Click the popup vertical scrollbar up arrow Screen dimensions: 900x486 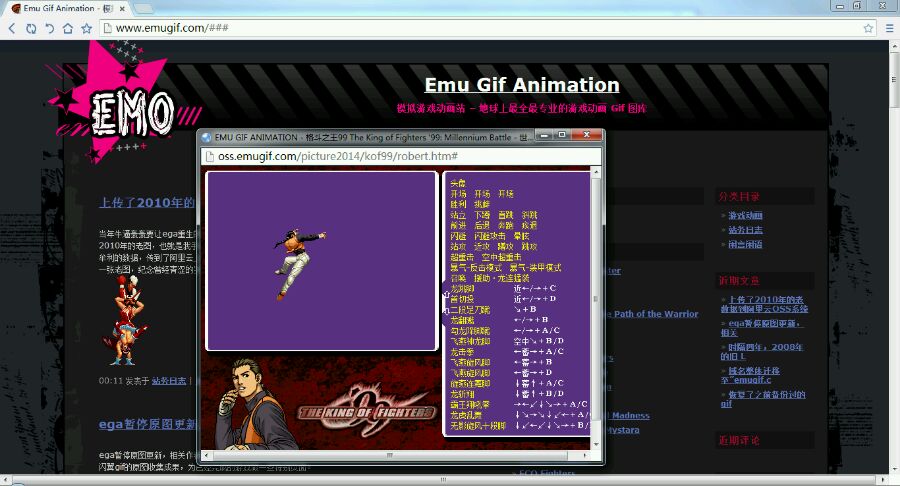[x=596, y=172]
